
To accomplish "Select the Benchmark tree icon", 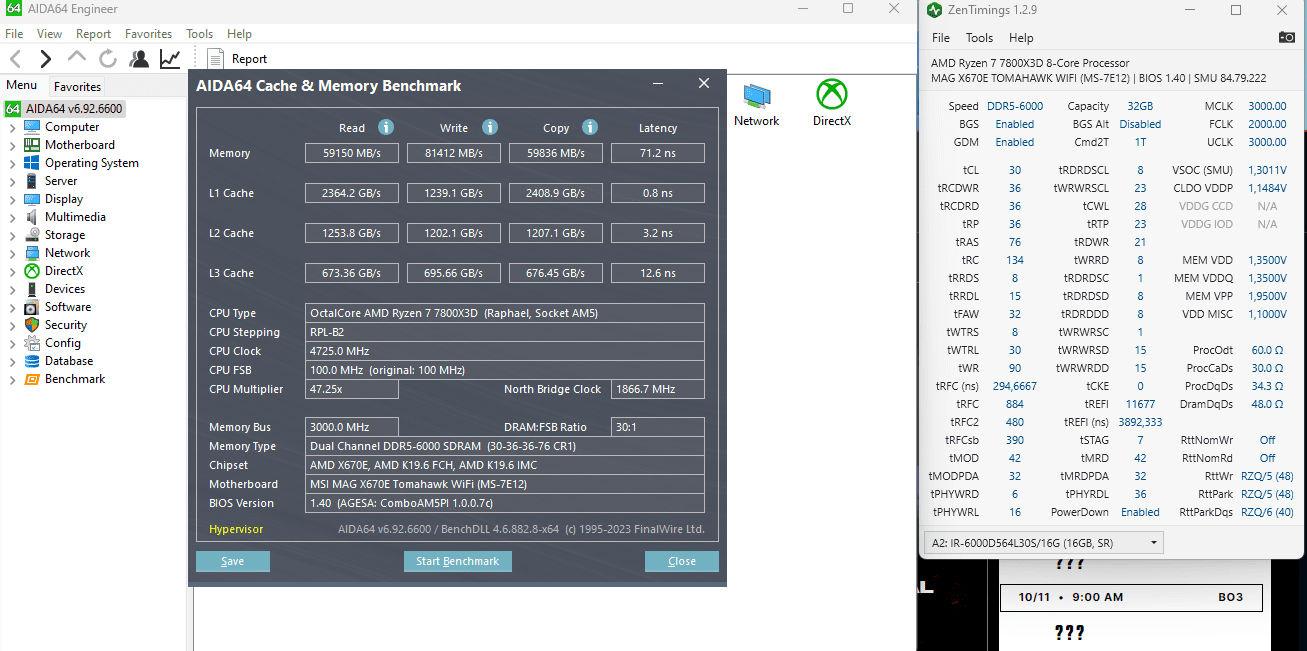I will click(x=31, y=379).
